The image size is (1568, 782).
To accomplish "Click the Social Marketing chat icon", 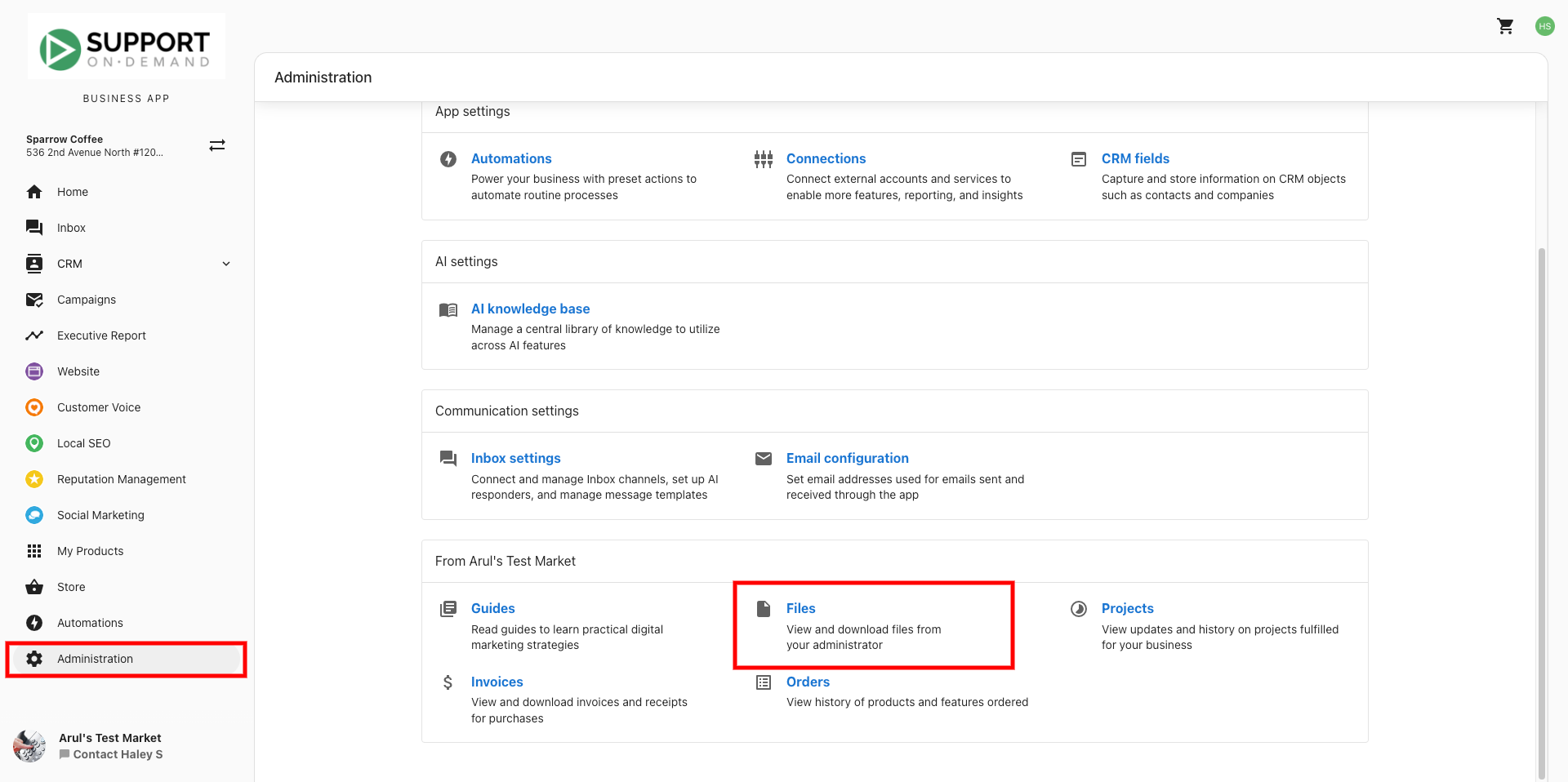I will point(34,515).
